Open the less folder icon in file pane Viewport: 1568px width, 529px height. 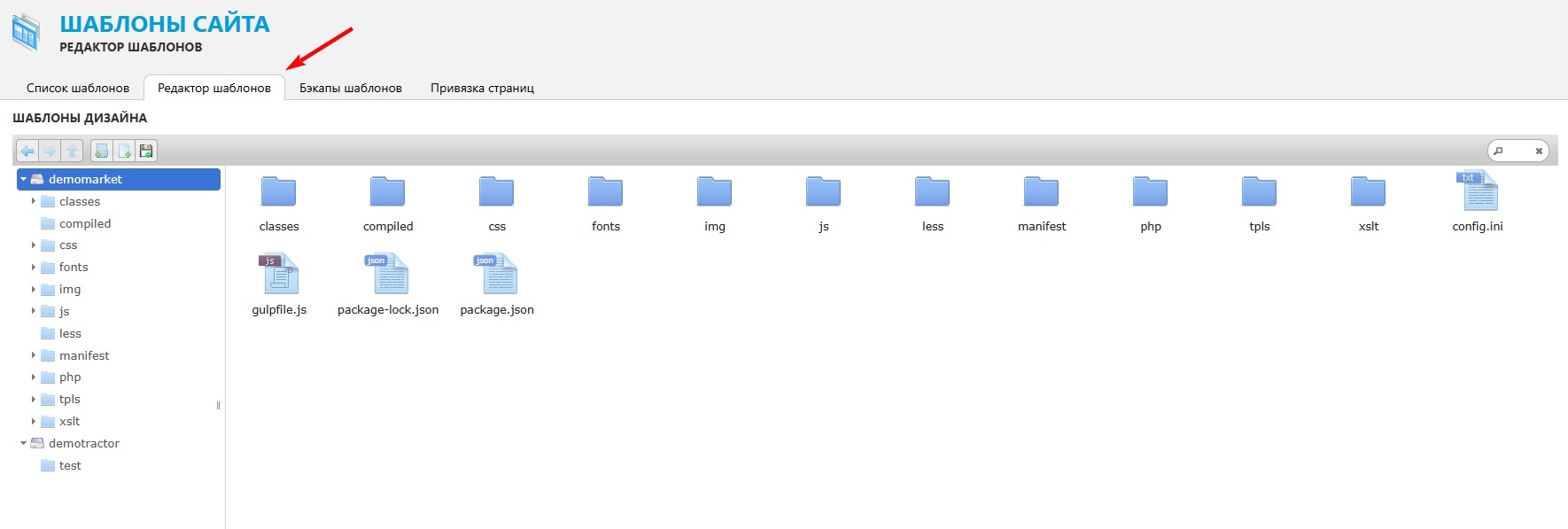point(932,191)
